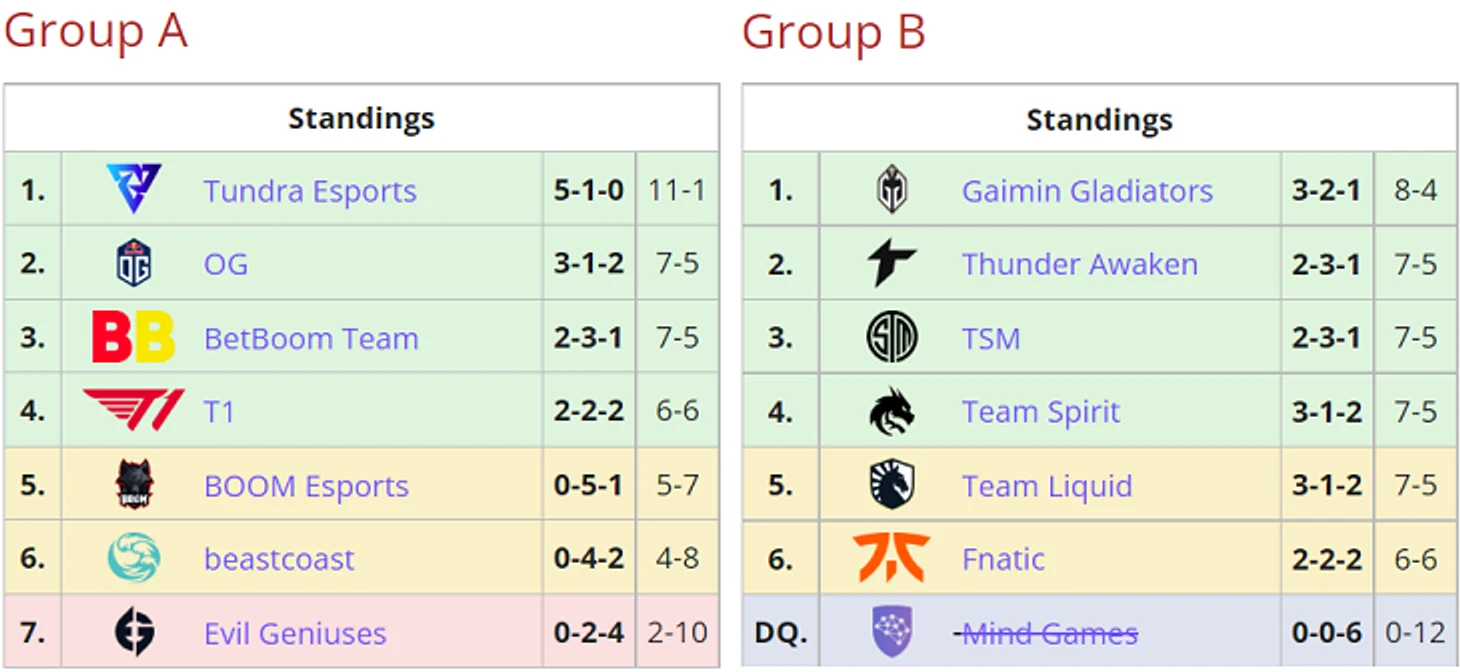Click the Tundra Esports team logo
This screenshot has height=672, width=1460.
(x=134, y=189)
